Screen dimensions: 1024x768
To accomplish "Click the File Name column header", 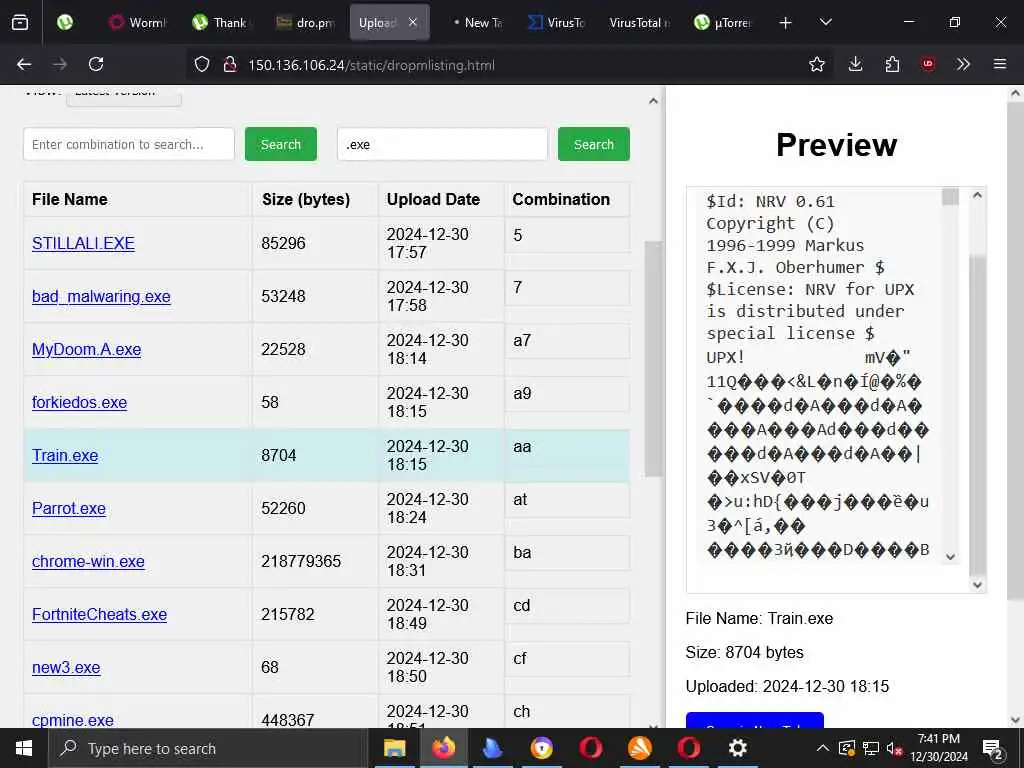I will [x=138, y=199].
